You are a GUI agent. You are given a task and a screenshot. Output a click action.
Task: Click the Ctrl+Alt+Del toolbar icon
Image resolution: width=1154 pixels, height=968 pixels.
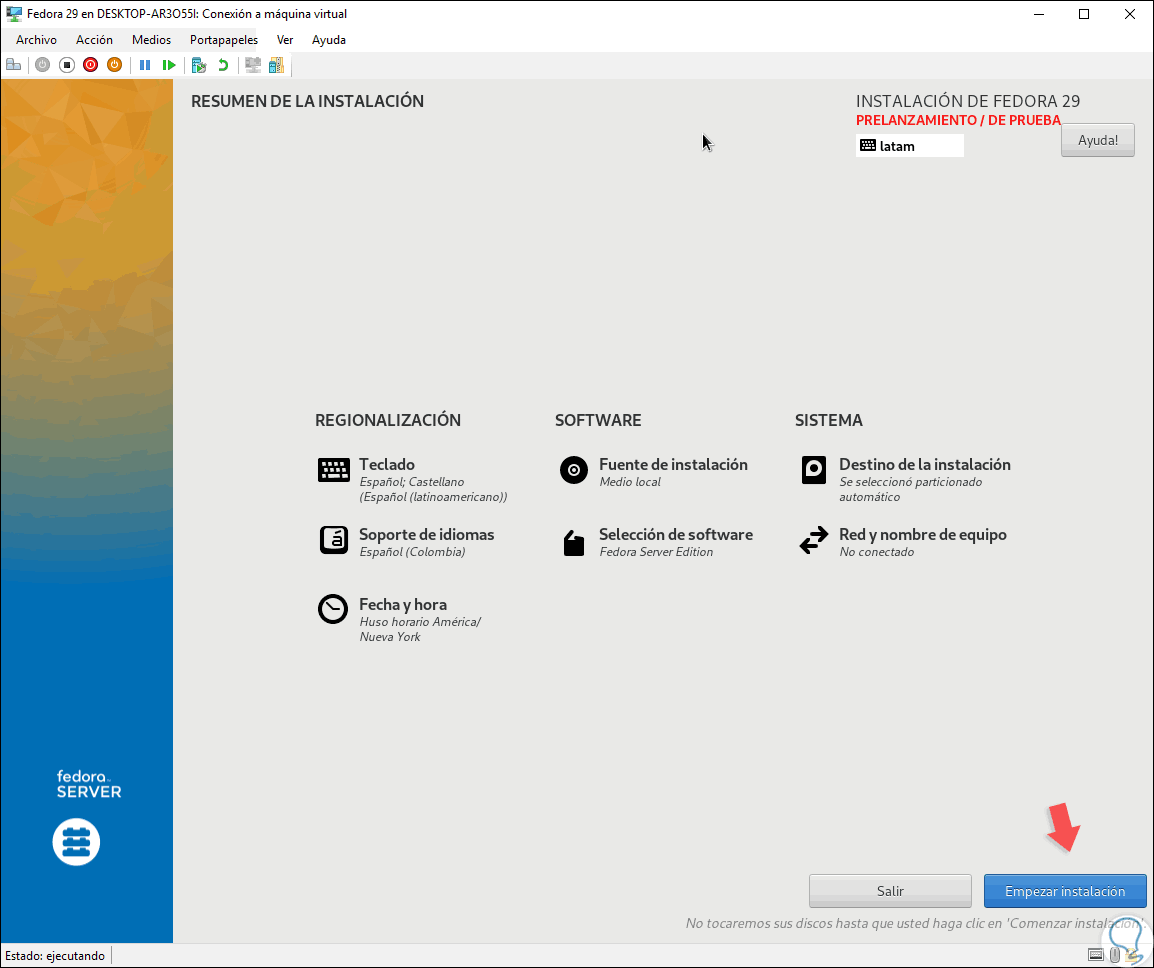coord(13,66)
